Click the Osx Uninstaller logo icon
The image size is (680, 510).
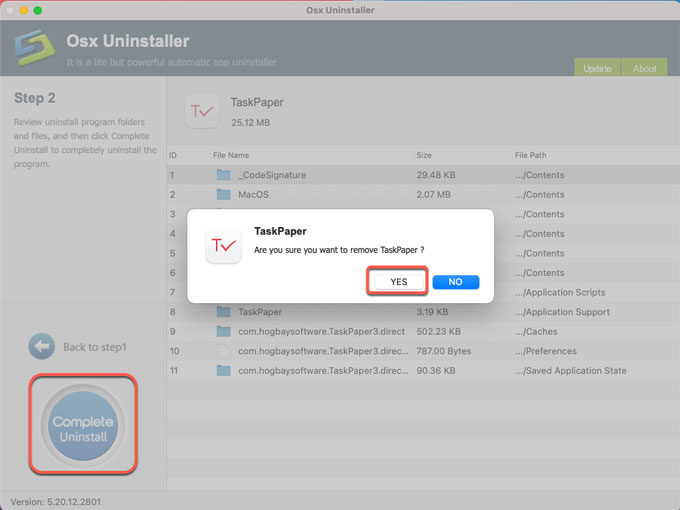[x=35, y=47]
